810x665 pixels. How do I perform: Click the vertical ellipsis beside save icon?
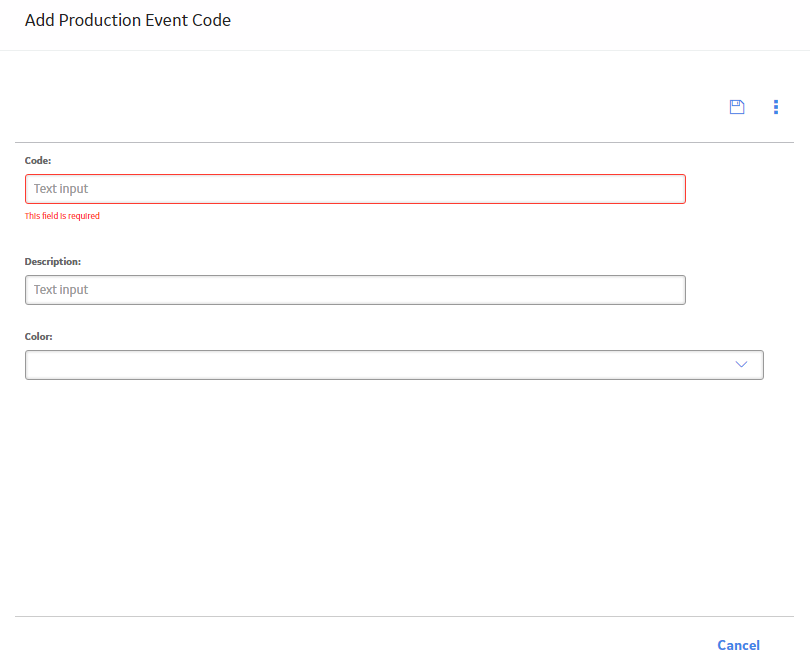pyautogui.click(x=775, y=107)
